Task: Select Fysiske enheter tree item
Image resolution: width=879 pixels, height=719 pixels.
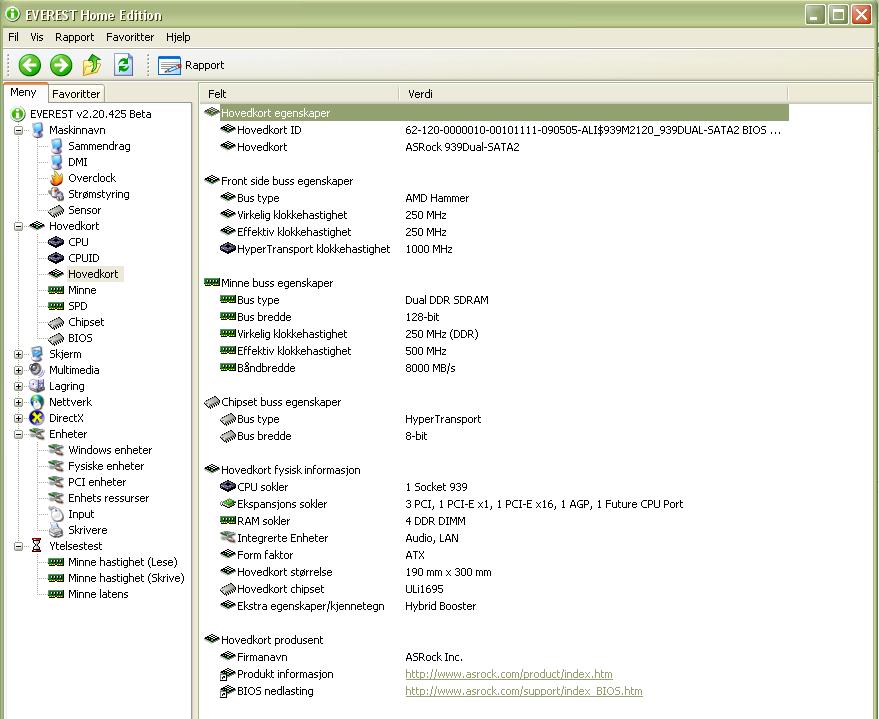Action: [106, 466]
